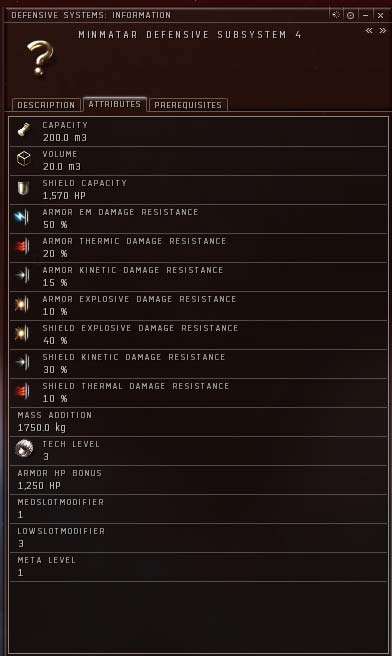Click the Shield Thermal damage resistance icon
The height and width of the screenshot is (656, 392).
click(x=22, y=391)
